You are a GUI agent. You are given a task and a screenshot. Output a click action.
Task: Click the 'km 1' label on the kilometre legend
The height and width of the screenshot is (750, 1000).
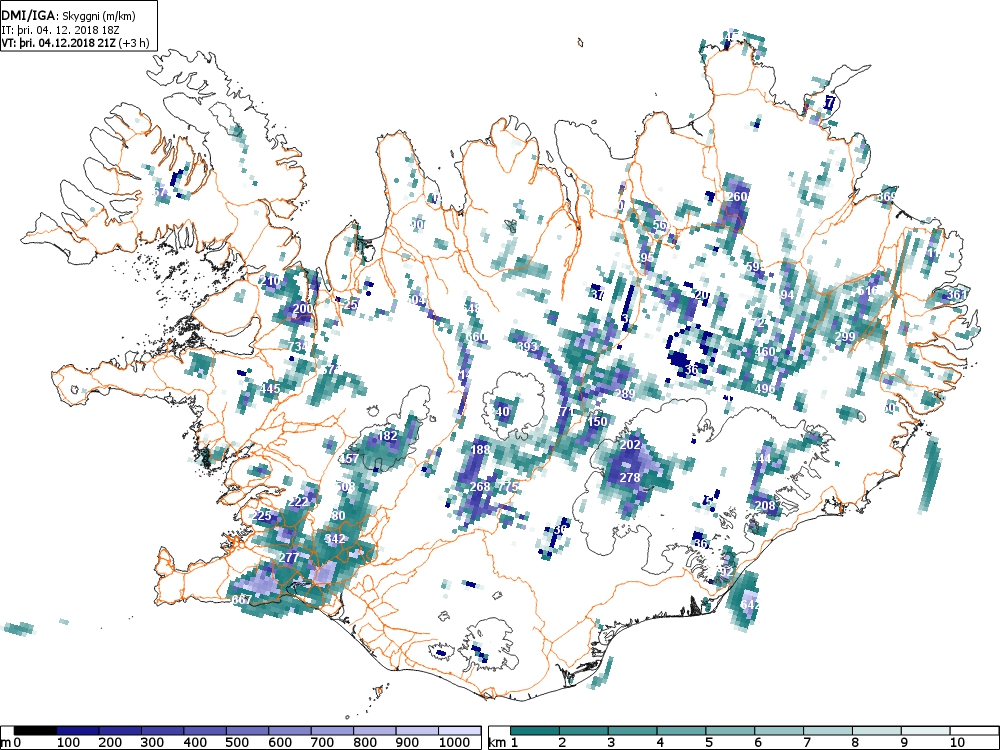(502, 742)
